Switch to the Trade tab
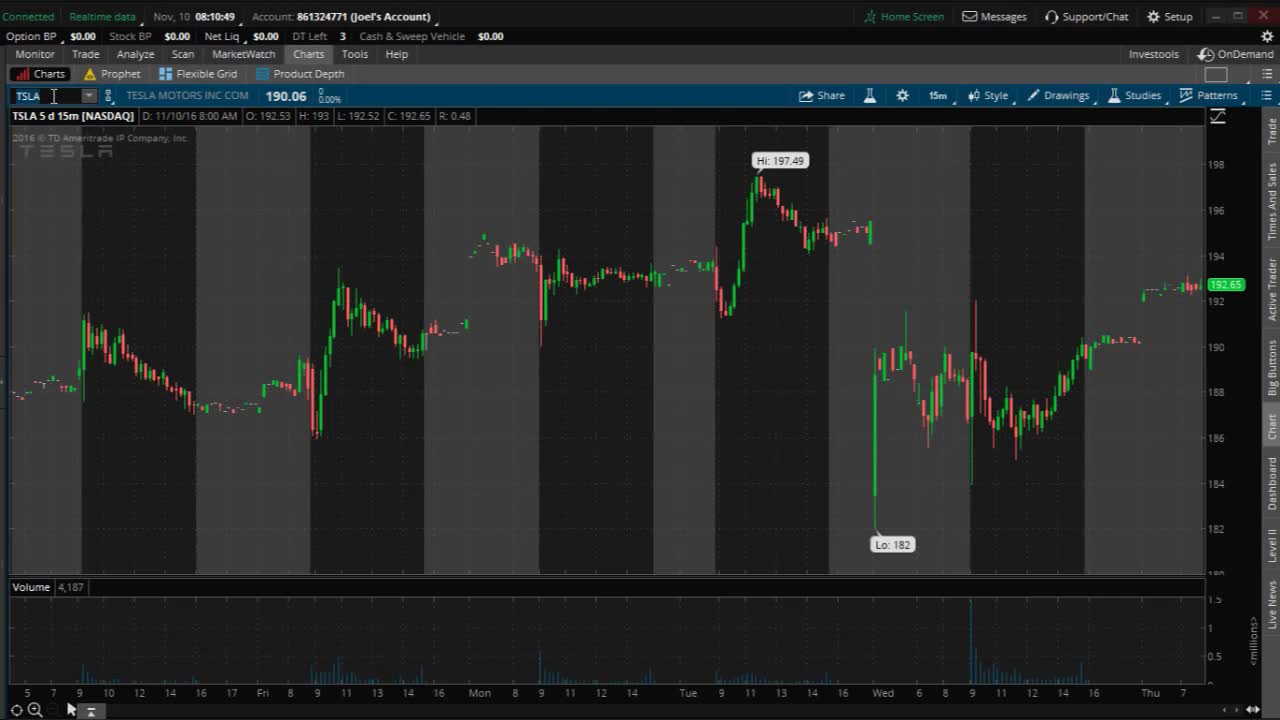The image size is (1280, 720). [x=86, y=55]
